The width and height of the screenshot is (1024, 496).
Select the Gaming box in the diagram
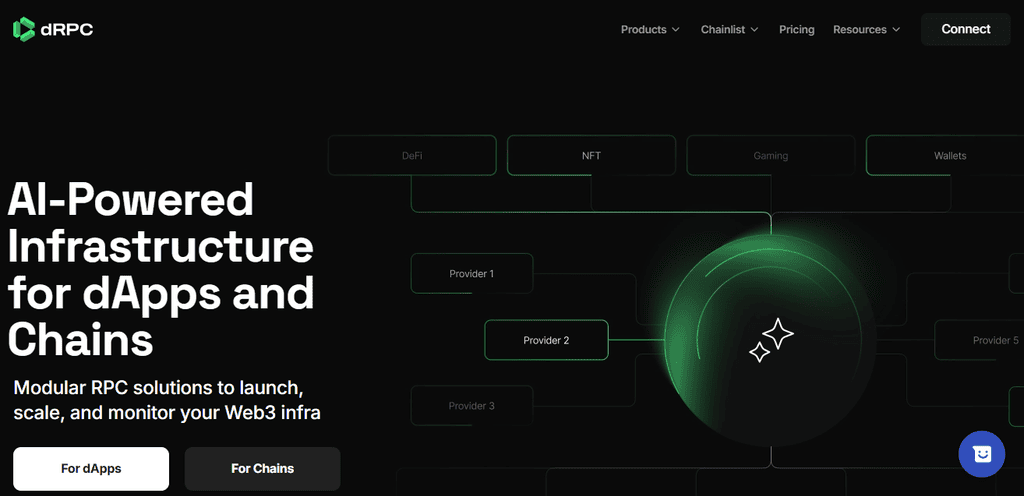[771, 155]
